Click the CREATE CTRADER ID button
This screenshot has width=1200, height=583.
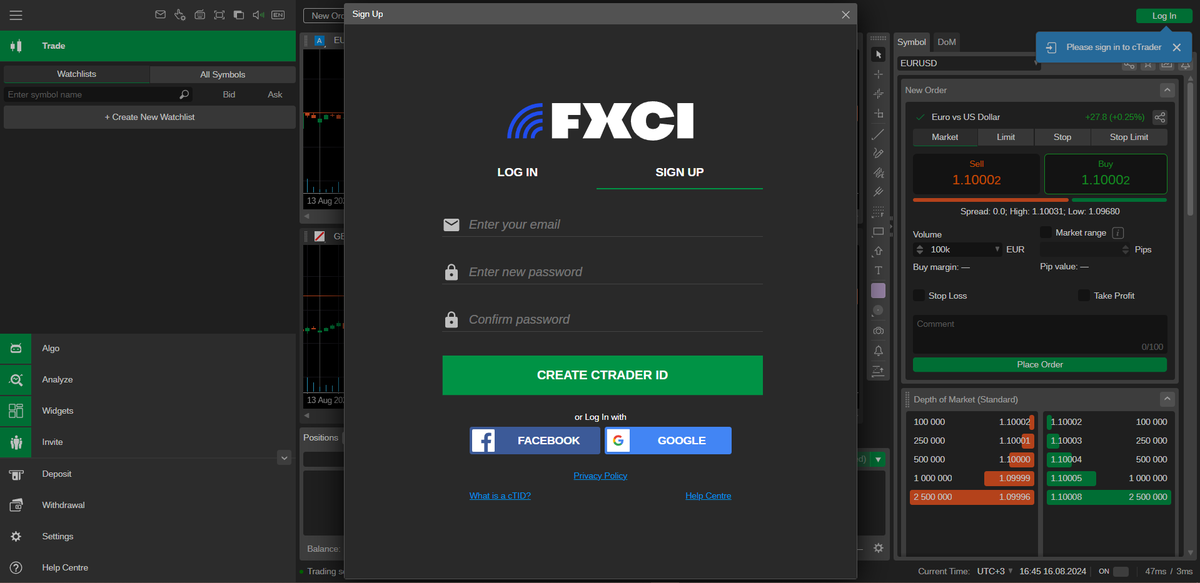[x=603, y=375]
